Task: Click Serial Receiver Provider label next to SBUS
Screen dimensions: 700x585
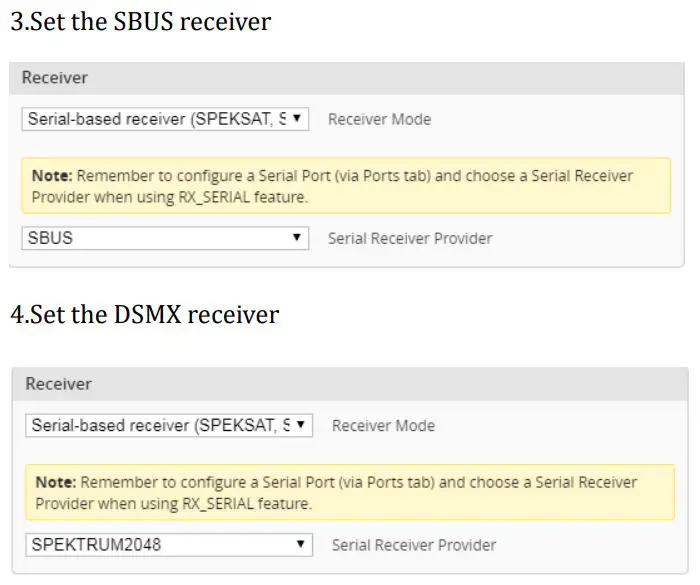Action: [409, 238]
